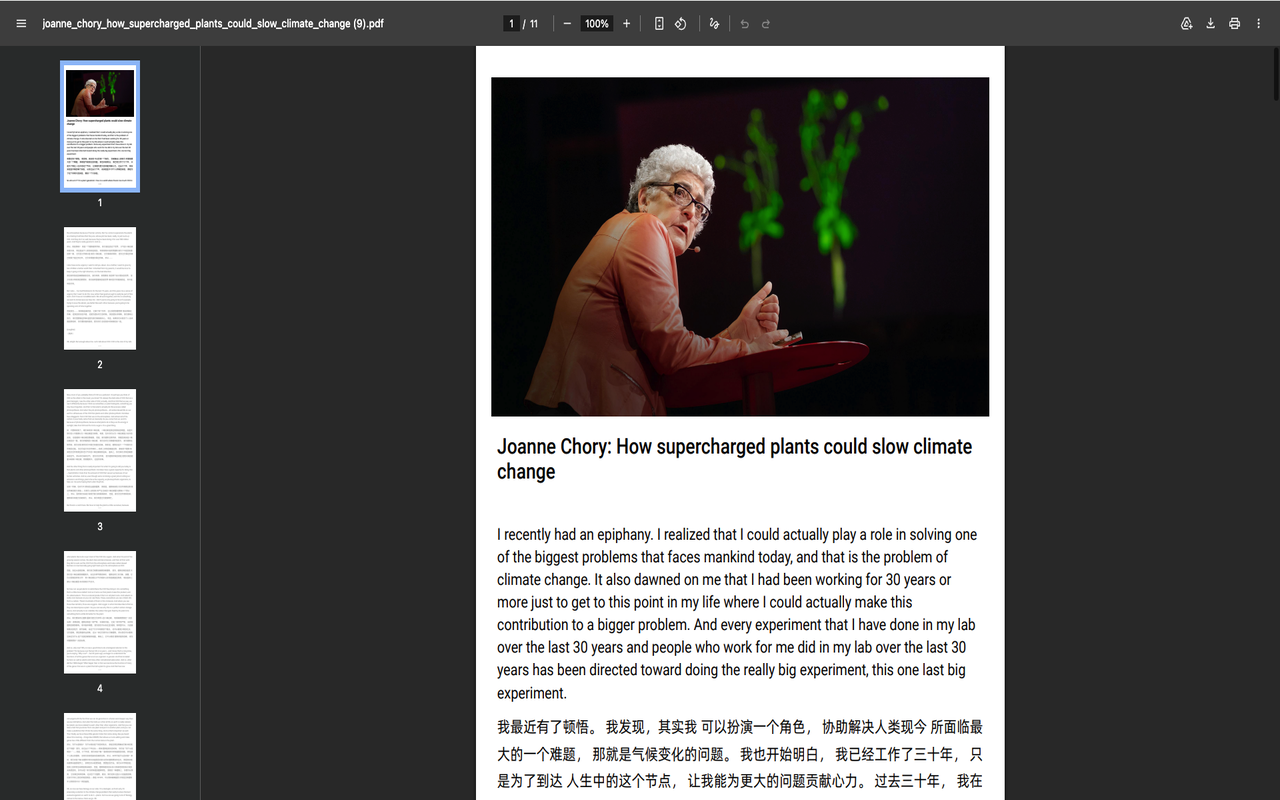The width and height of the screenshot is (1280, 800).
Task: Open page 2 thumbnail
Action: tap(100, 288)
